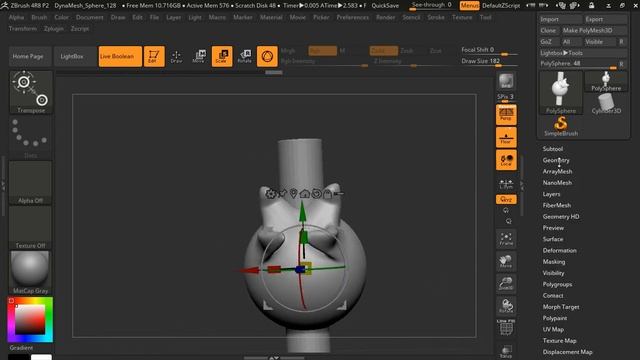Expand the Masking section

(x=554, y=262)
